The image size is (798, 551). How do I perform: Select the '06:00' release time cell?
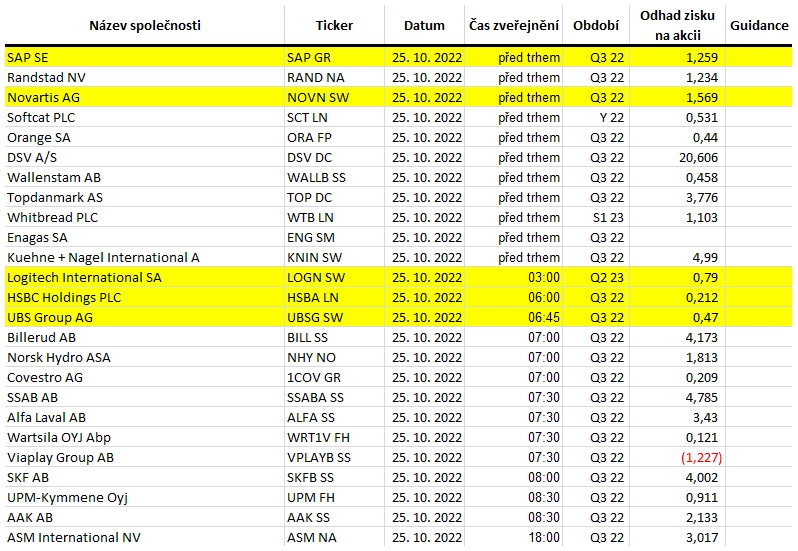(514, 298)
